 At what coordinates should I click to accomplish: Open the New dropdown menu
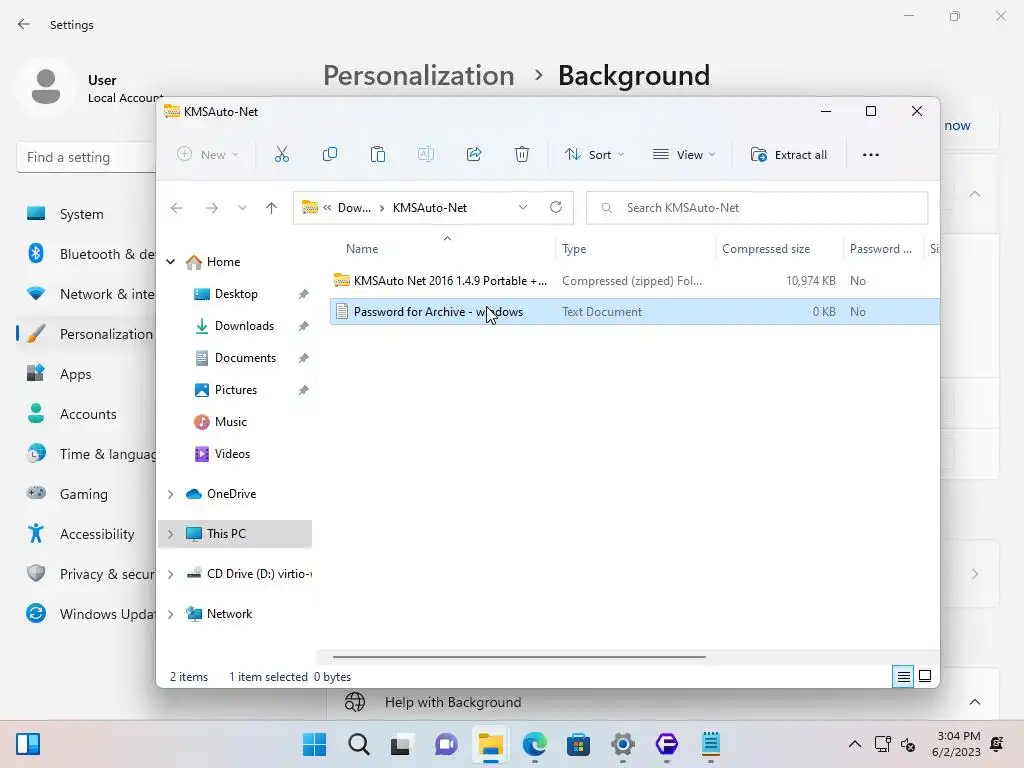208,155
